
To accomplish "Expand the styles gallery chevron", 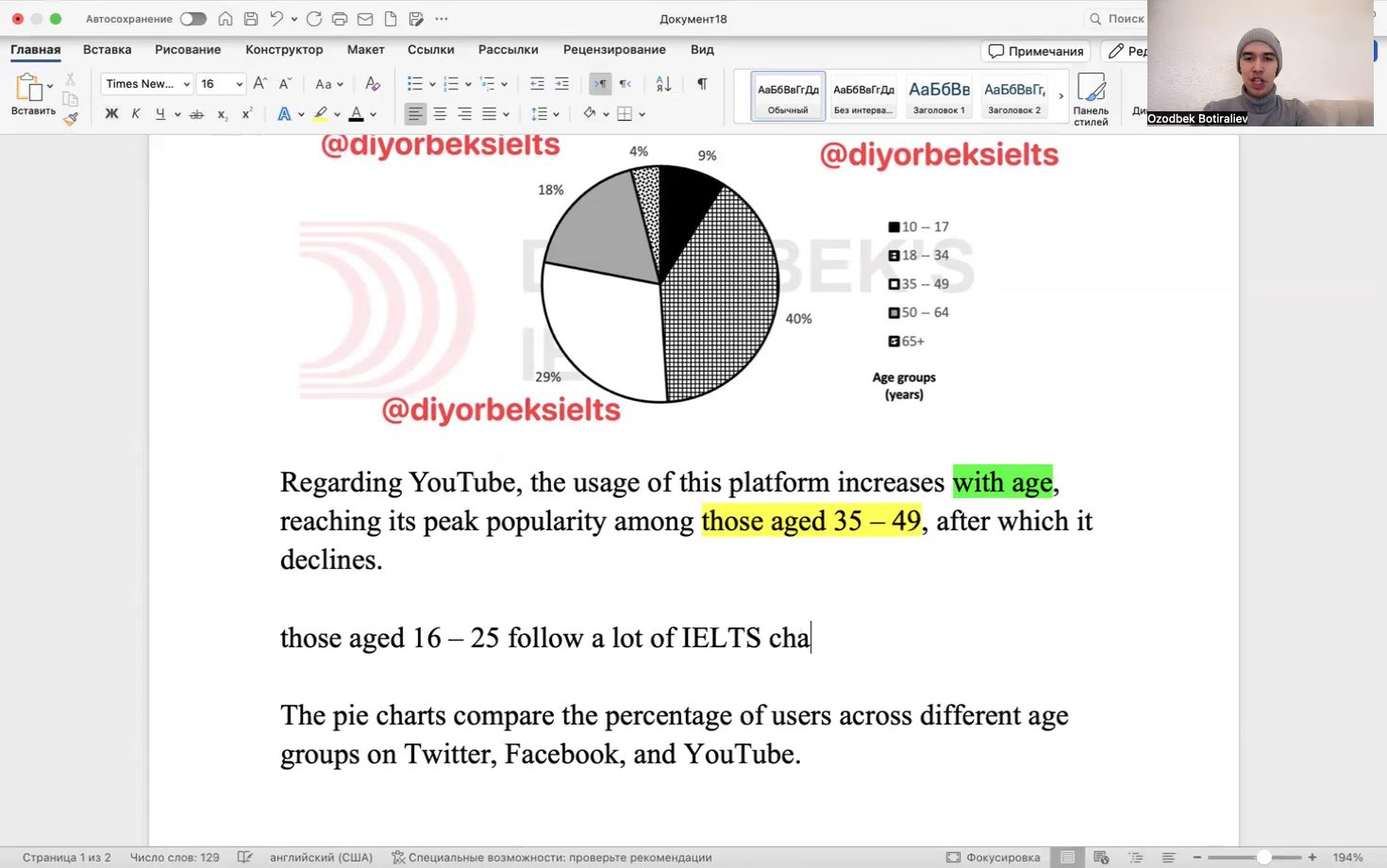I will click(1061, 96).
